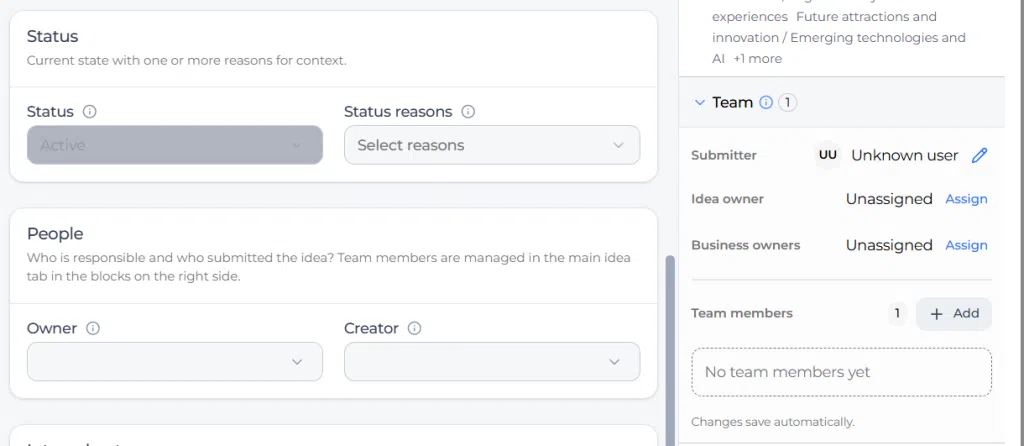Add a team member

[x=953, y=313]
